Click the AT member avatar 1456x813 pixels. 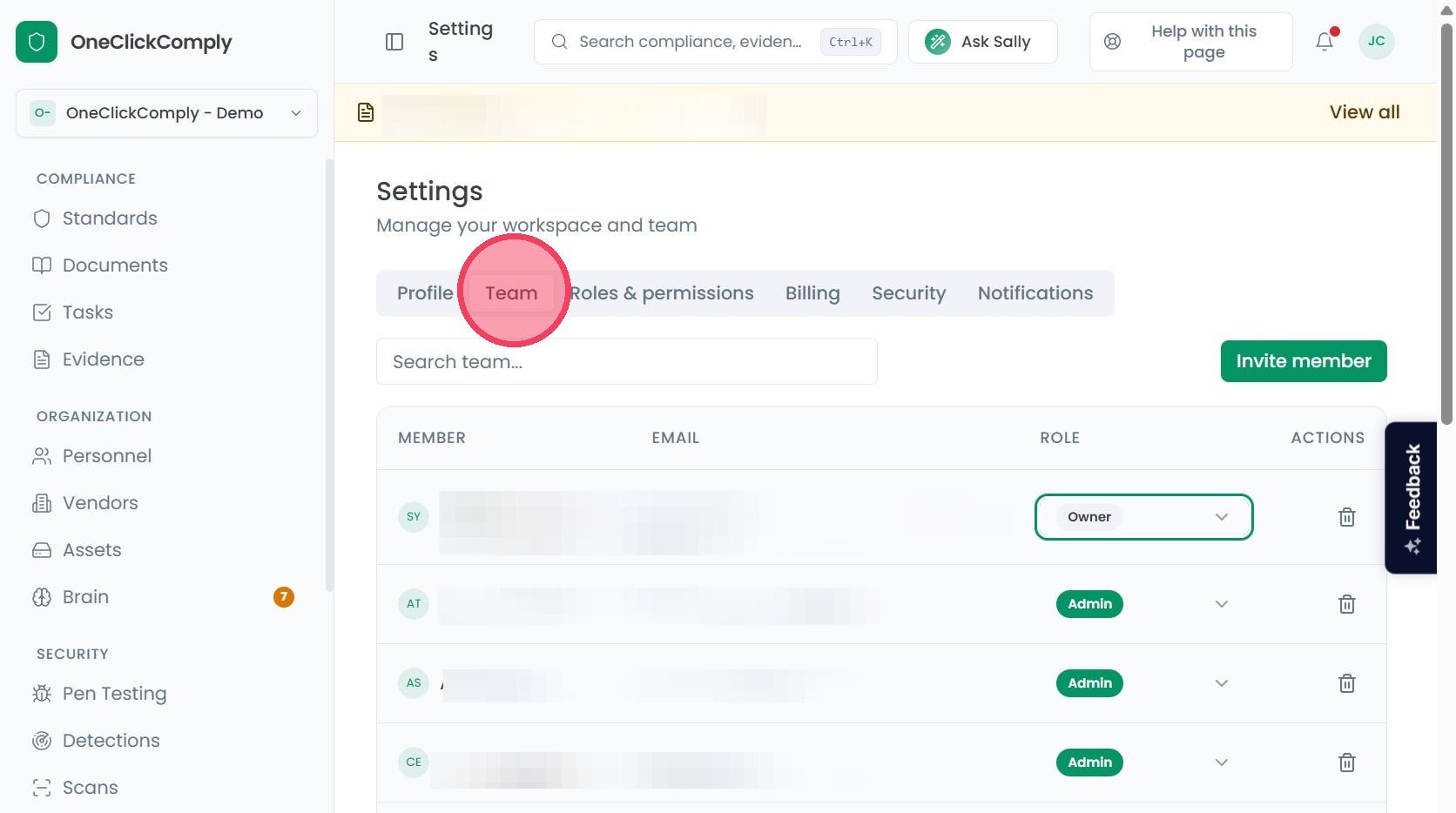point(414,604)
